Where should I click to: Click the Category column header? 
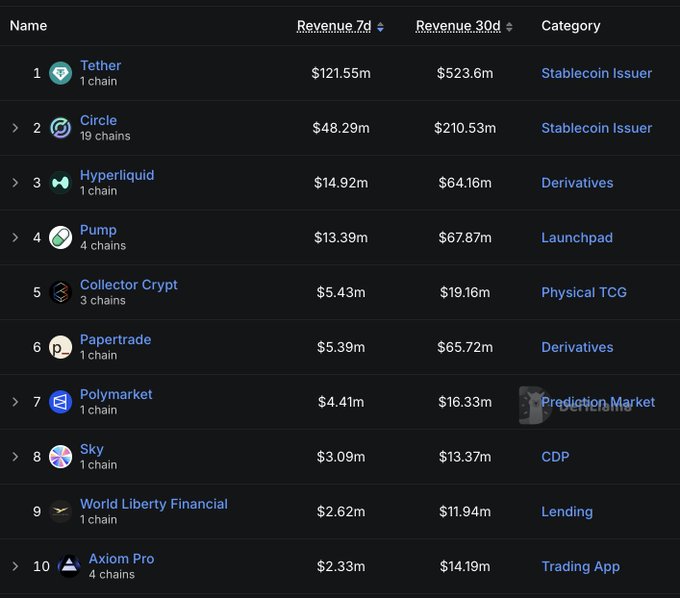click(571, 26)
